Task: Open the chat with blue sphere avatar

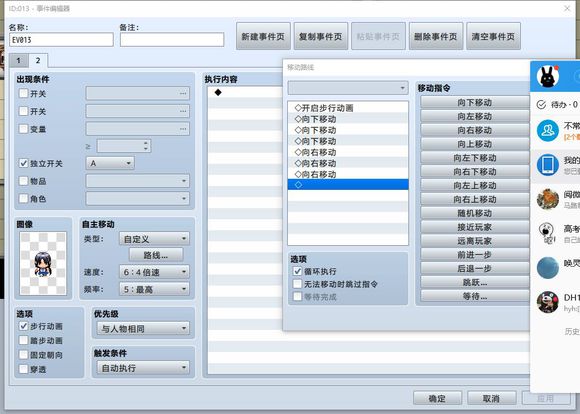Action: (x=548, y=267)
